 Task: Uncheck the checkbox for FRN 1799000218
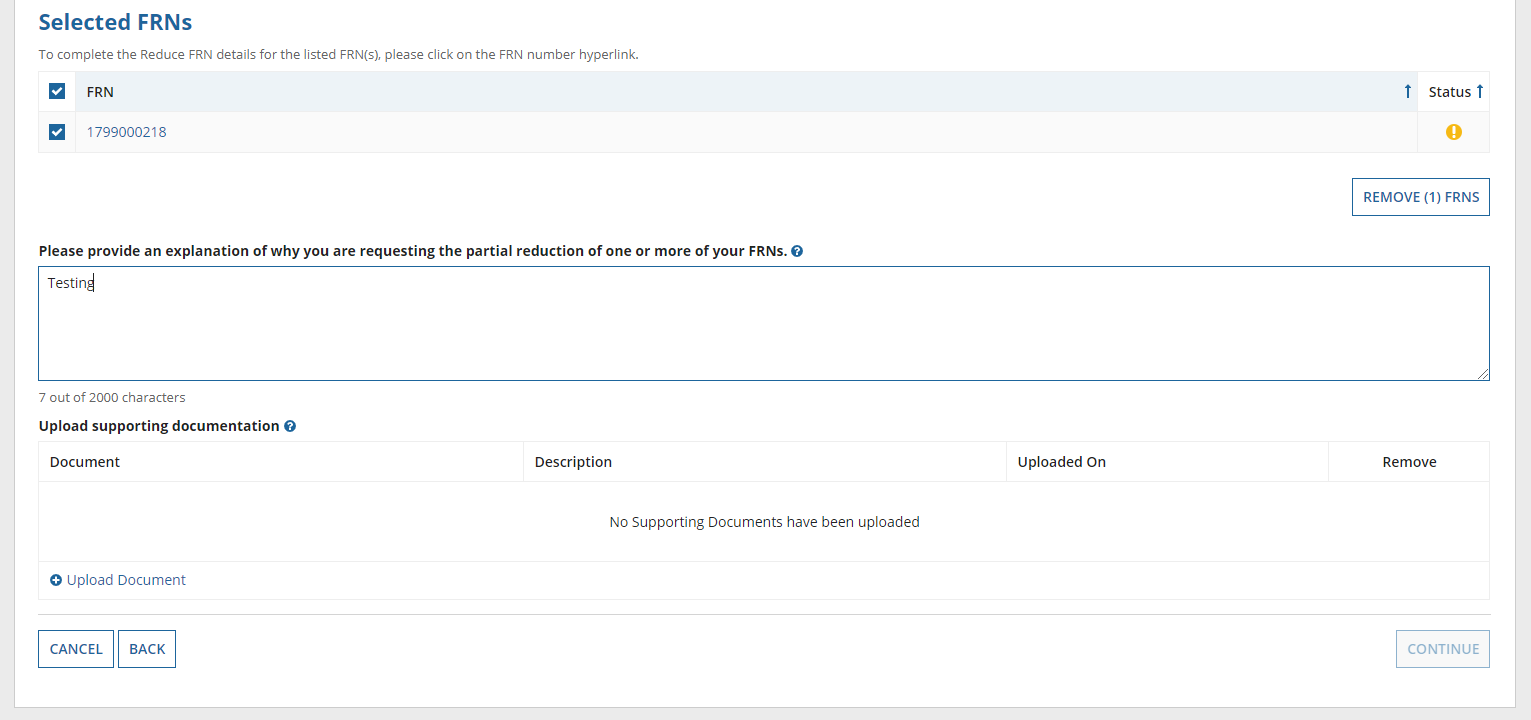[57, 132]
